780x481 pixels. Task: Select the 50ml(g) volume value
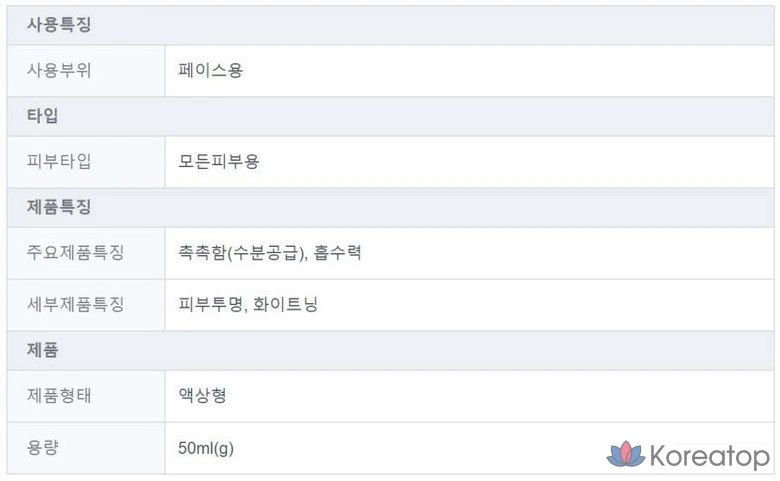click(205, 448)
